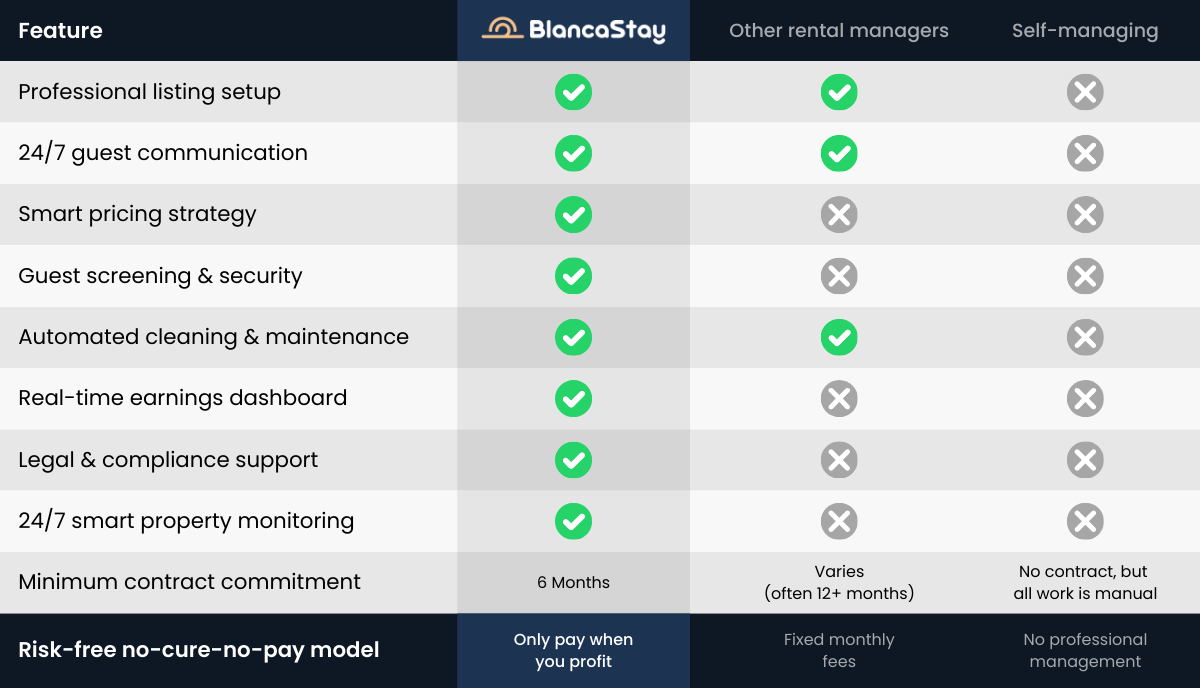1200x688 pixels.
Task: Click BlancaStay checkmark for 24/7 smart property monitoring
Action: click(x=573, y=521)
